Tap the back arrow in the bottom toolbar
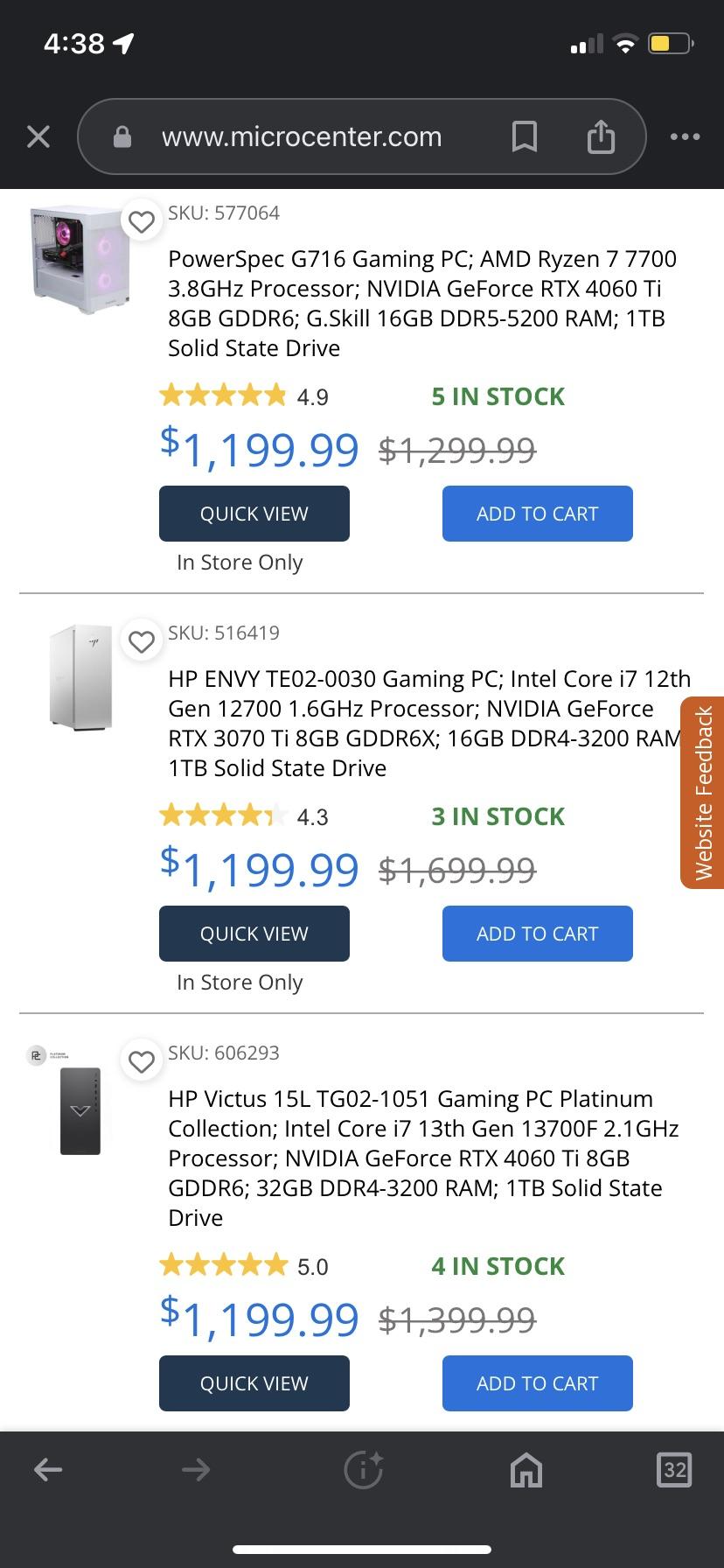The image size is (724, 1568). click(48, 1470)
